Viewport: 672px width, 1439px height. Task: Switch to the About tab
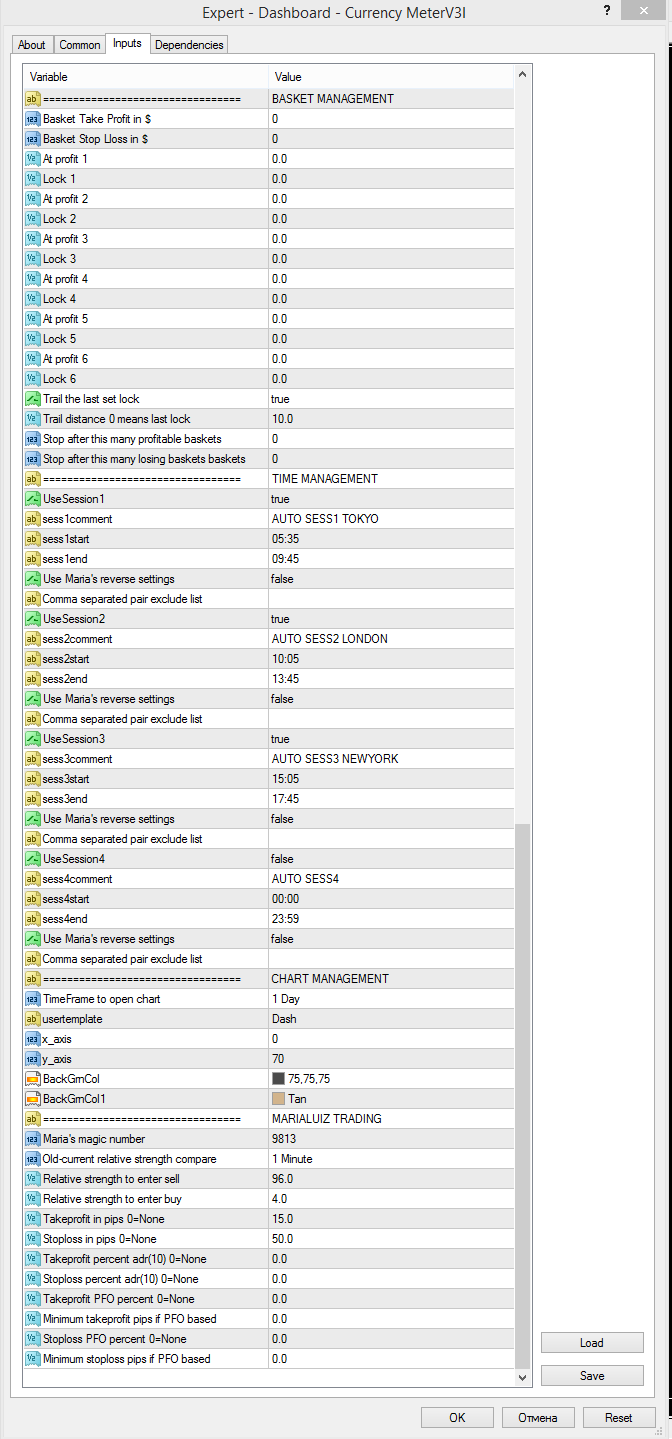[x=32, y=45]
